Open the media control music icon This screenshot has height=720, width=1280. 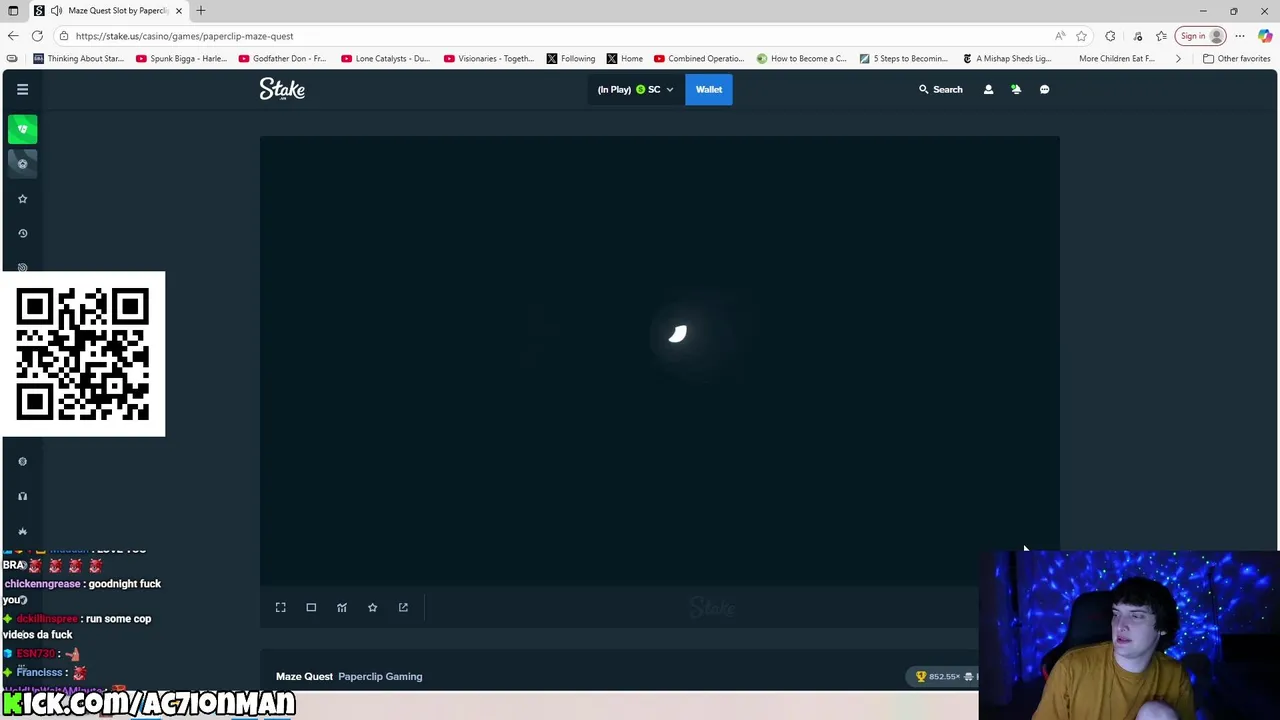(x=1138, y=36)
